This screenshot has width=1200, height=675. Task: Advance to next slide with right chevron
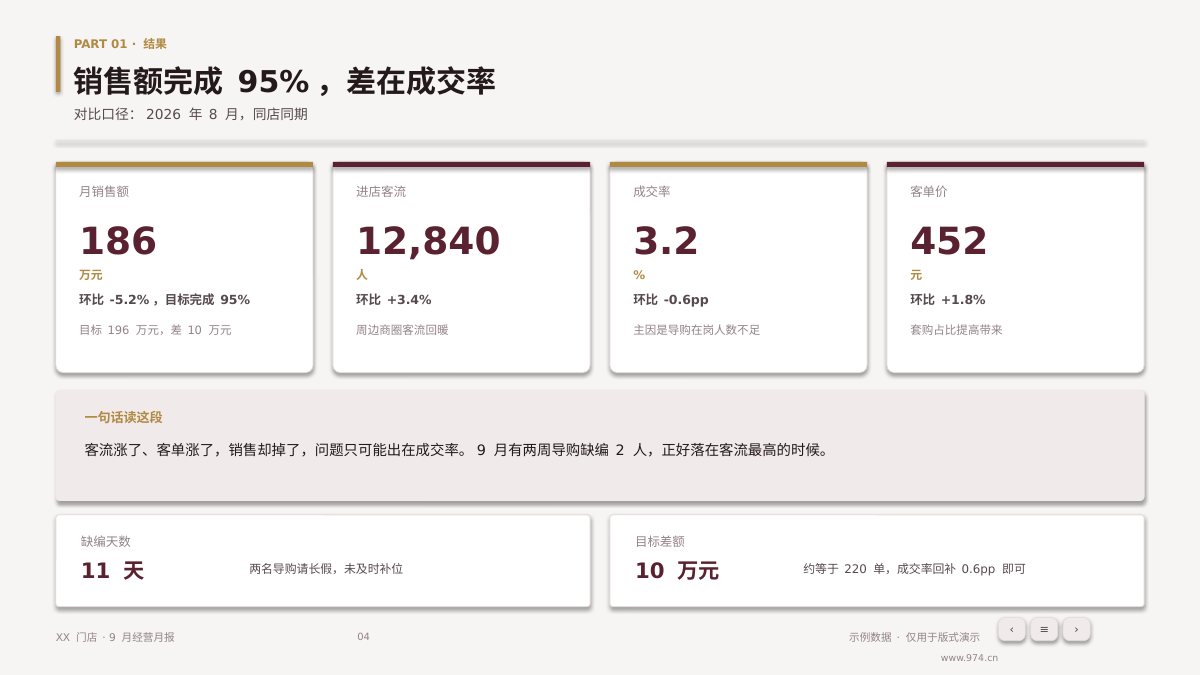tap(1076, 629)
